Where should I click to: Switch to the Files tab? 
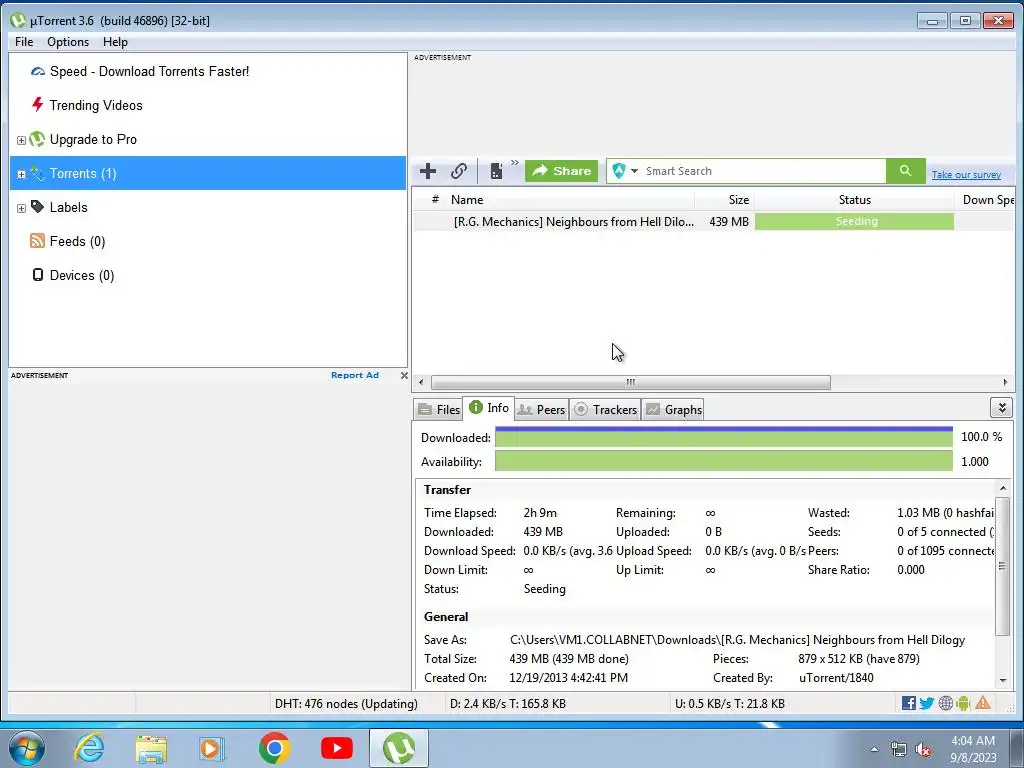pos(439,409)
